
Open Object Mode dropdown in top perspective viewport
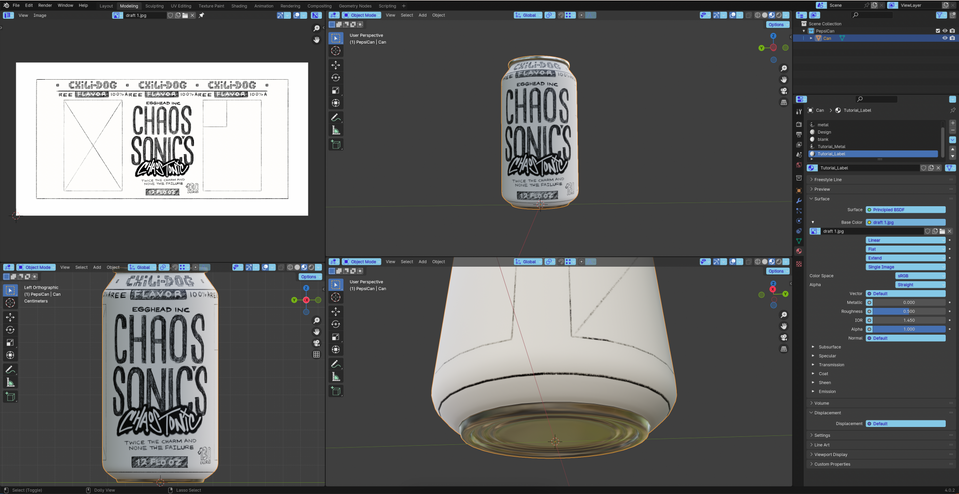363,15
